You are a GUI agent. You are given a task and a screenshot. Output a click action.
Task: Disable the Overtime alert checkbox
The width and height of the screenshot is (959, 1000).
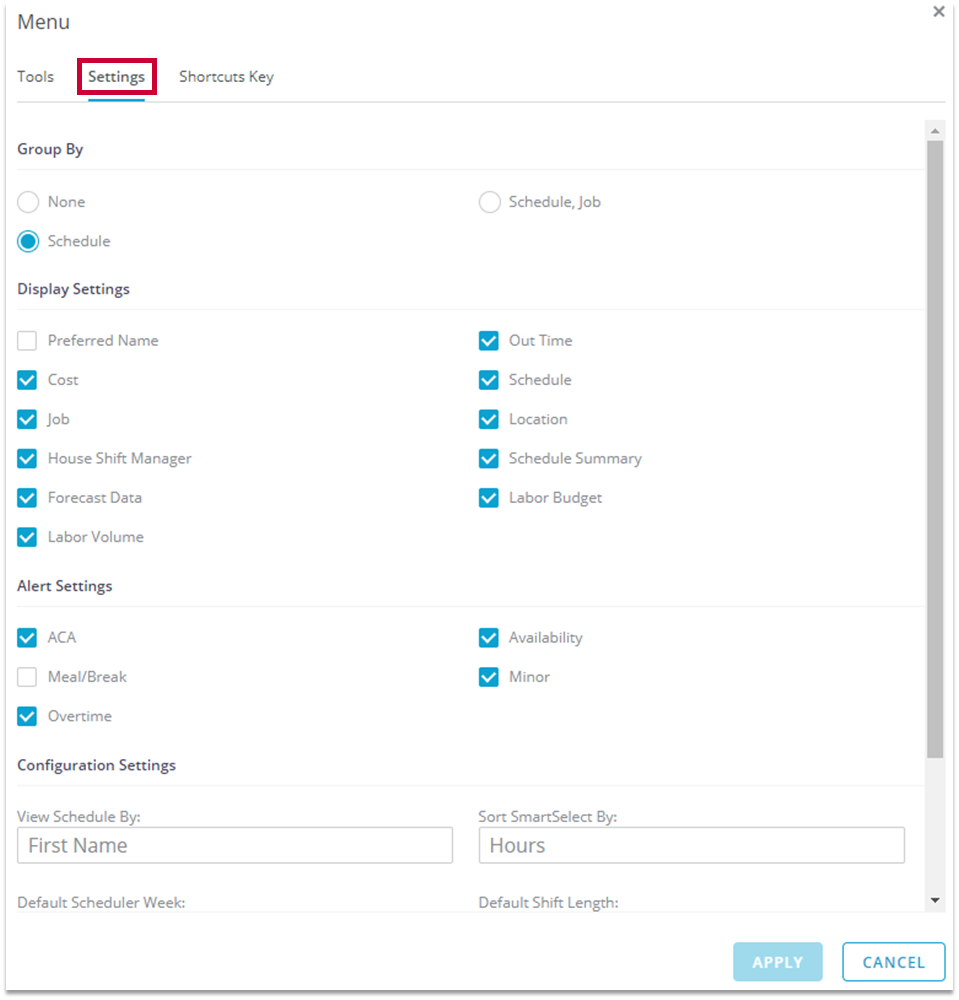point(28,716)
